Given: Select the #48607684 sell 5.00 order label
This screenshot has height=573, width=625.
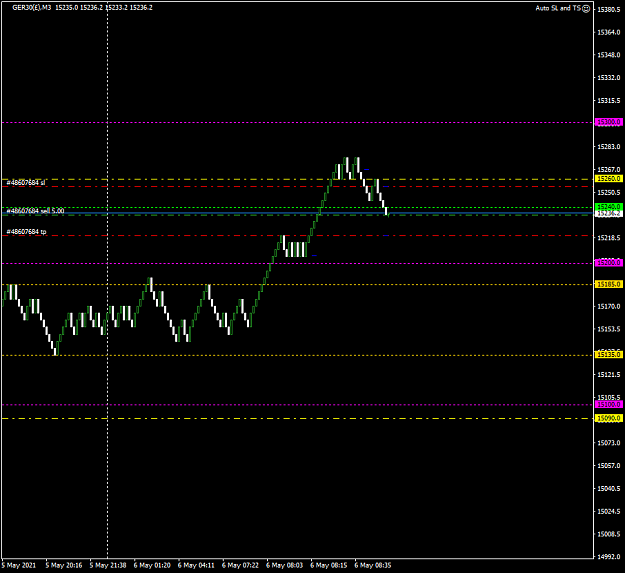Looking at the screenshot, I should [x=35, y=211].
